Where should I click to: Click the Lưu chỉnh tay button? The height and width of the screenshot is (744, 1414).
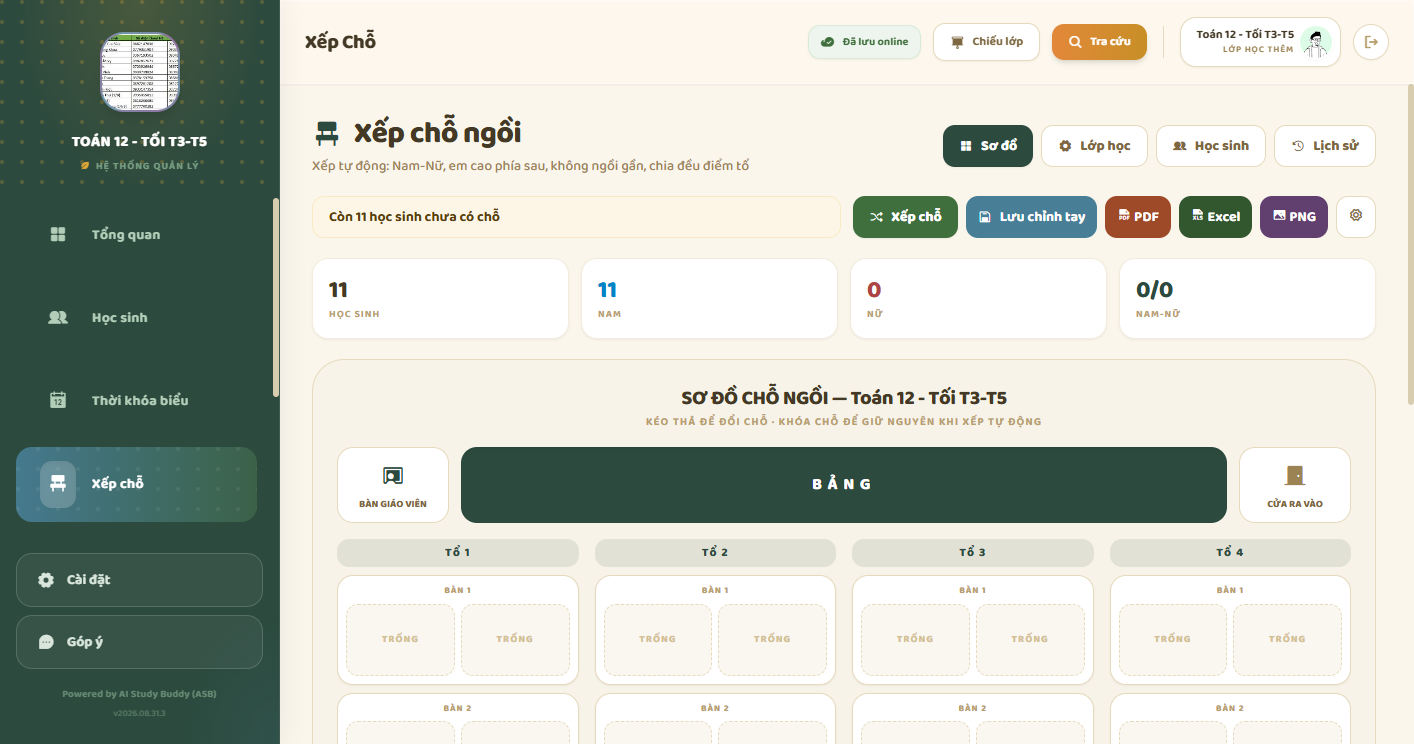[x=1032, y=217]
